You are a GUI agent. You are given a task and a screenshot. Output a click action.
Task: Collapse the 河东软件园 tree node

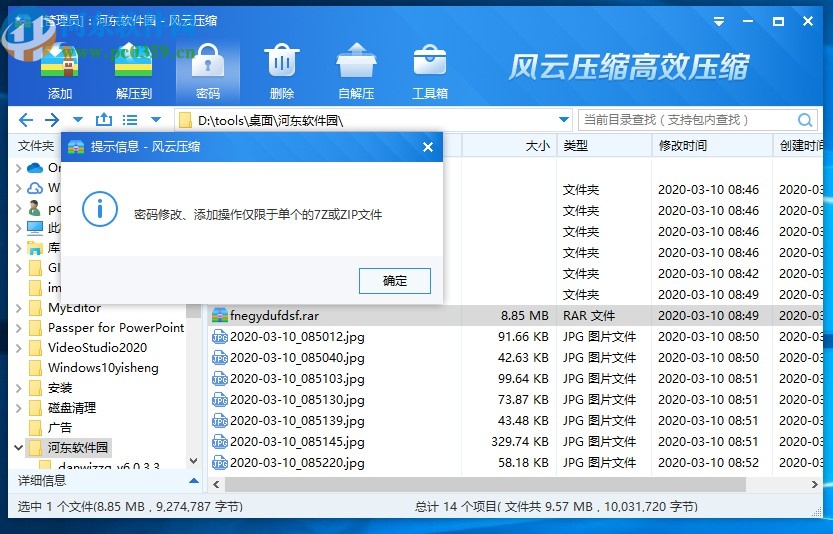click(x=19, y=448)
